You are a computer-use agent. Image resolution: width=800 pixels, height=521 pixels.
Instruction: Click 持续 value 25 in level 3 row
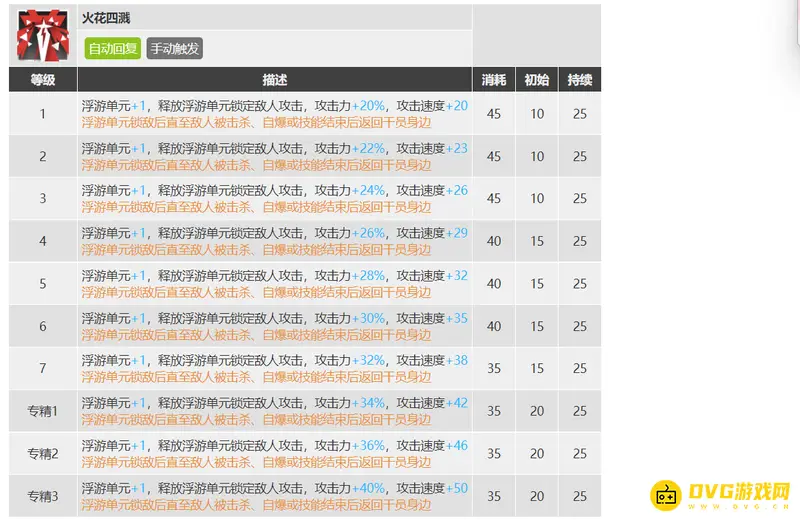[x=580, y=199]
